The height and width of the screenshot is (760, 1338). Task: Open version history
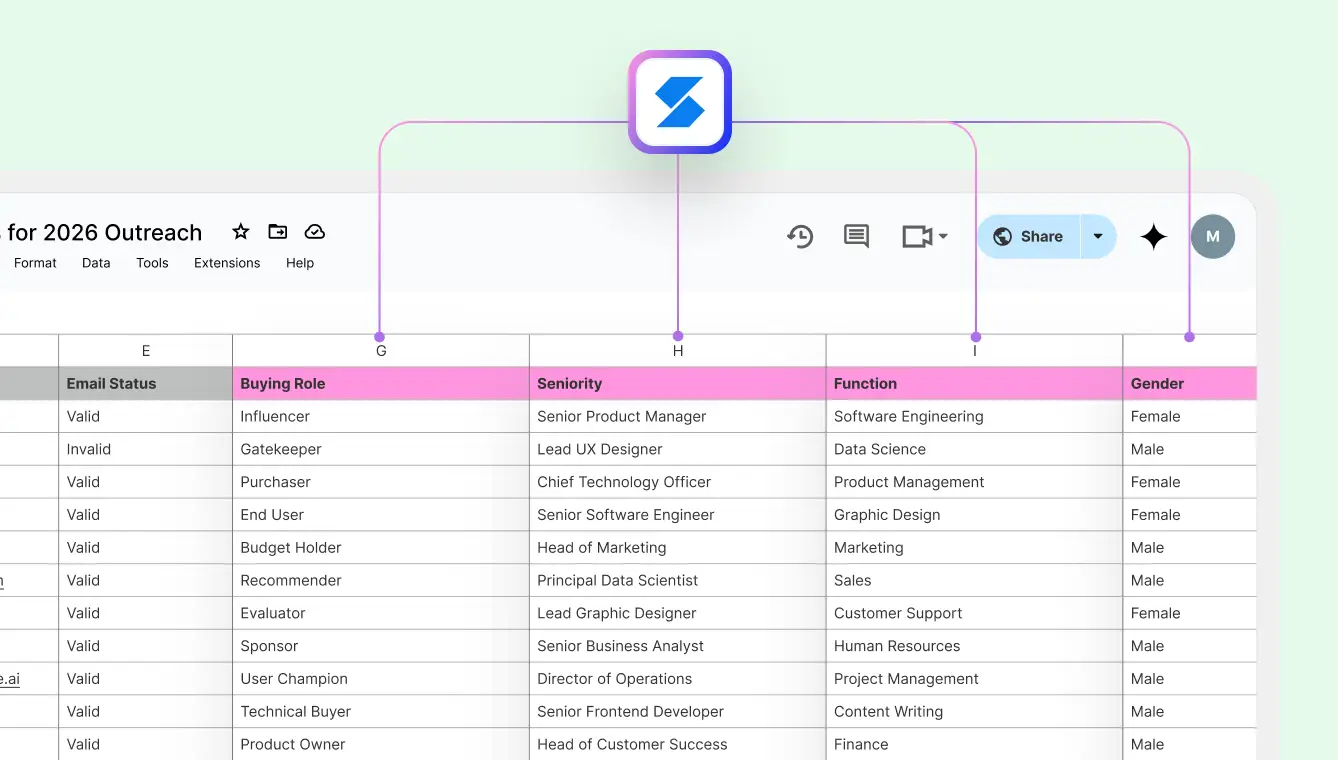tap(799, 236)
